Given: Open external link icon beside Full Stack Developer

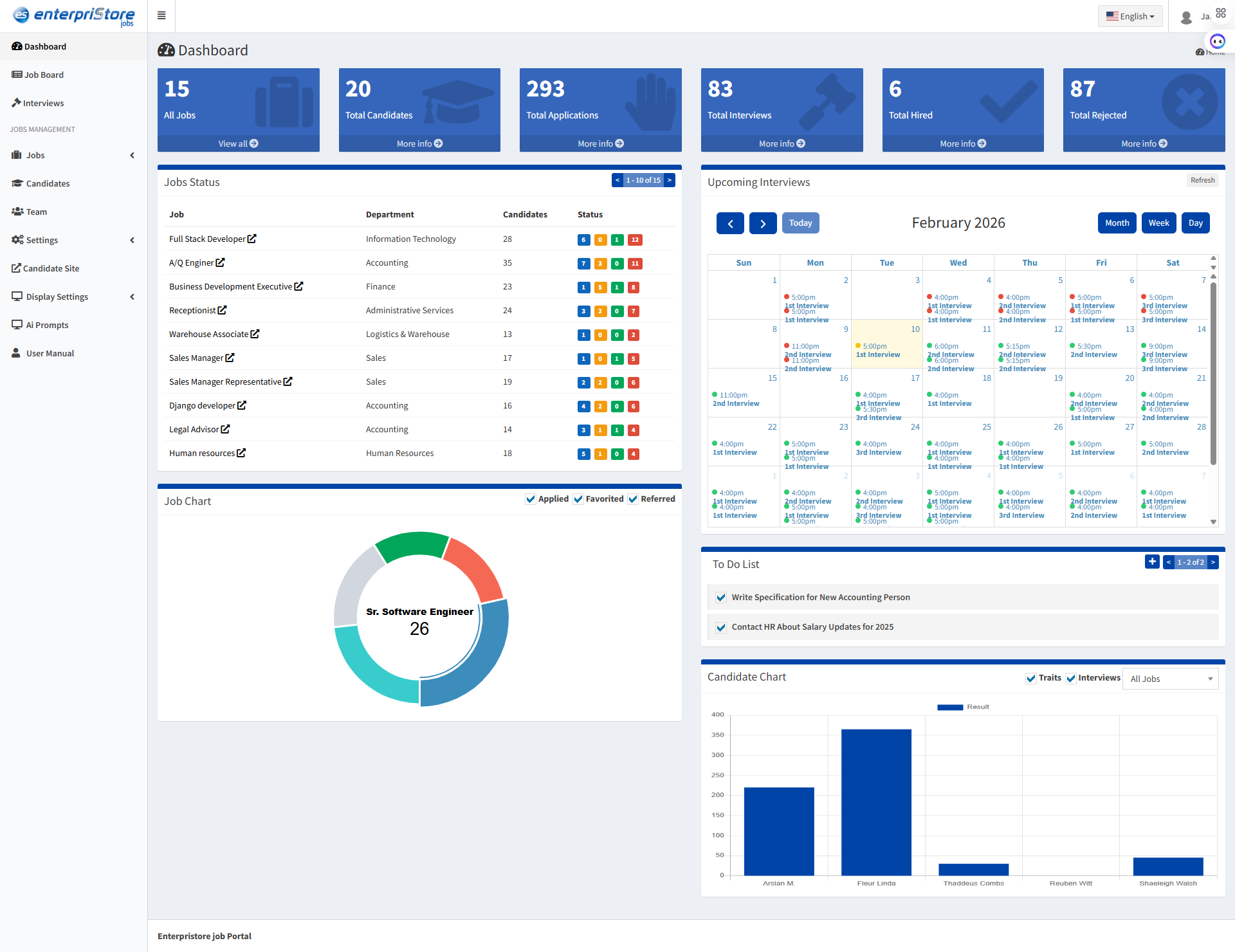Looking at the screenshot, I should click(252, 239).
